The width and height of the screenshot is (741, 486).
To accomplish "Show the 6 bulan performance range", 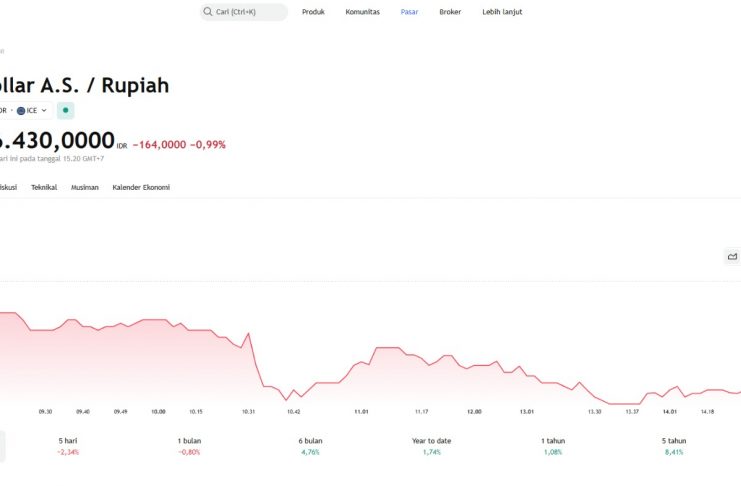I will click(x=311, y=446).
